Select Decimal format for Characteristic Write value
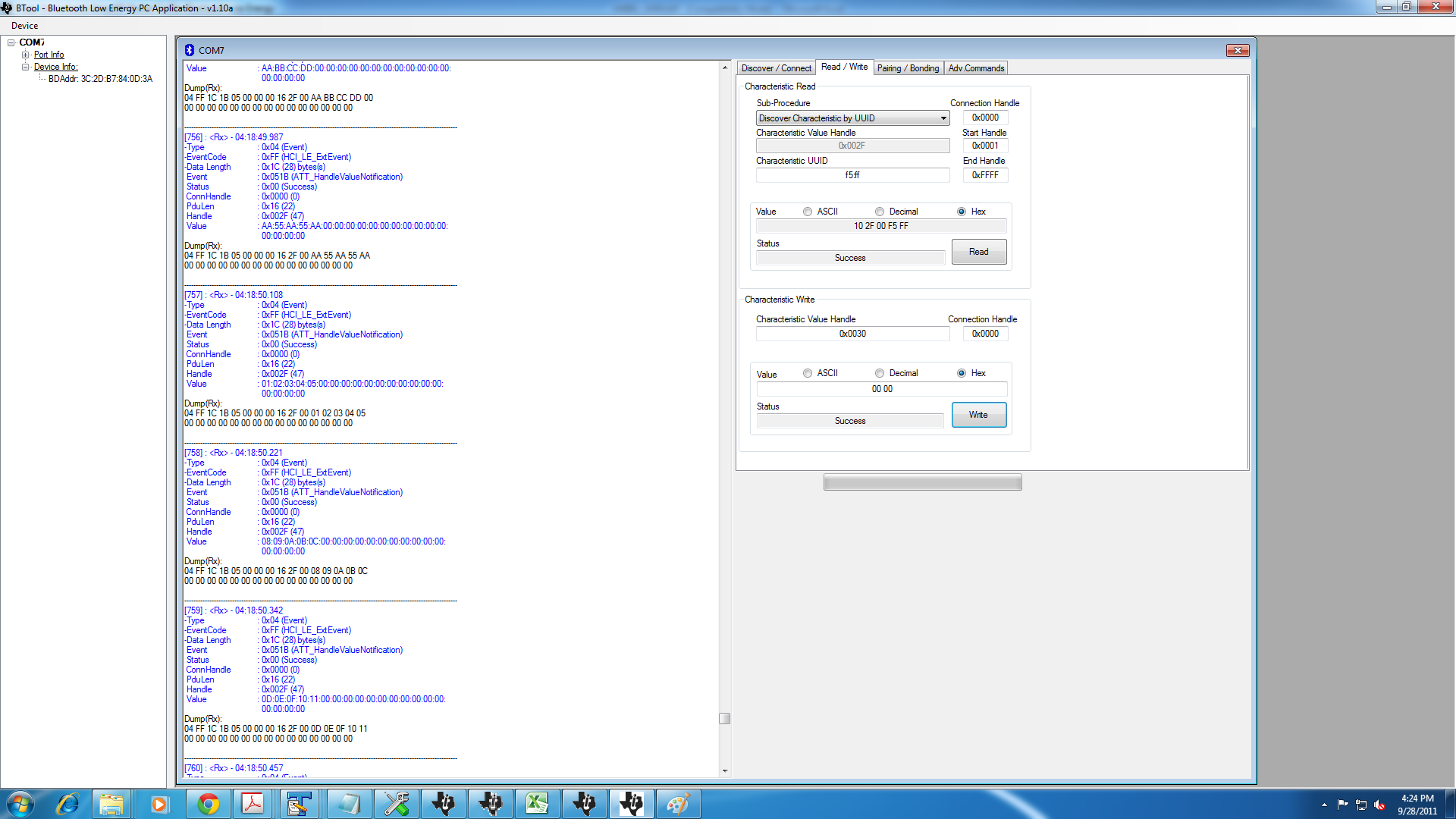1456x819 pixels. [x=880, y=373]
